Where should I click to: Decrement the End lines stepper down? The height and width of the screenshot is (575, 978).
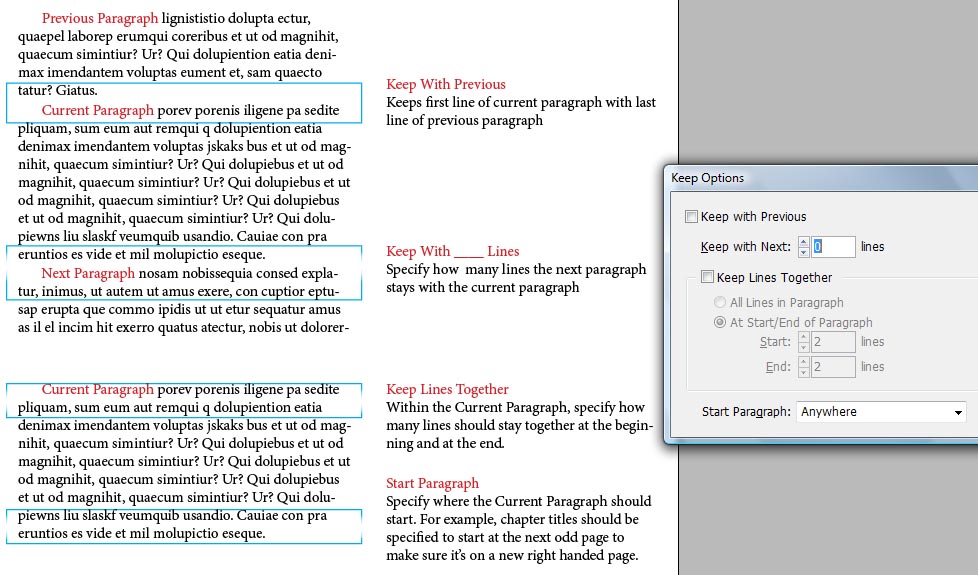[803, 372]
